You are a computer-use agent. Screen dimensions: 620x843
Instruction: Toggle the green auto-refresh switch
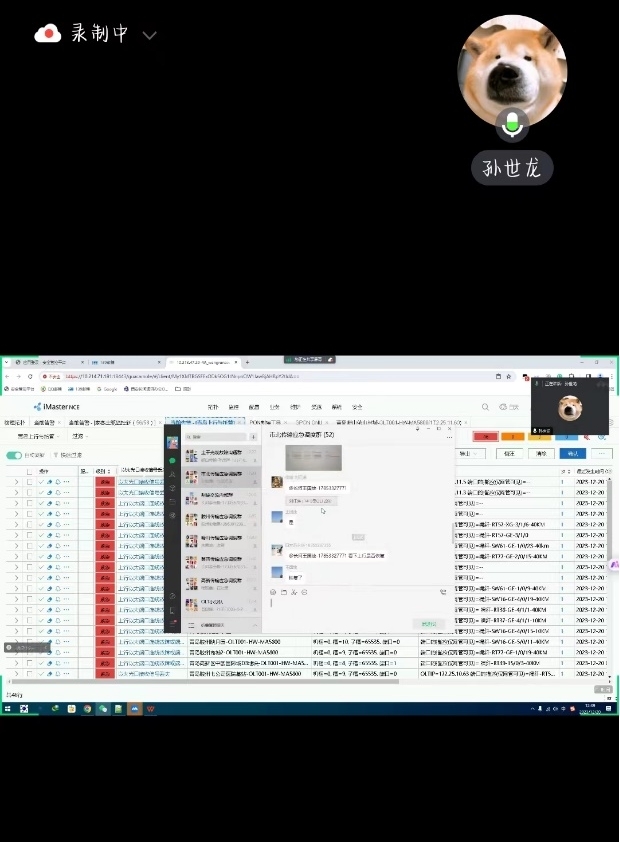(x=14, y=455)
